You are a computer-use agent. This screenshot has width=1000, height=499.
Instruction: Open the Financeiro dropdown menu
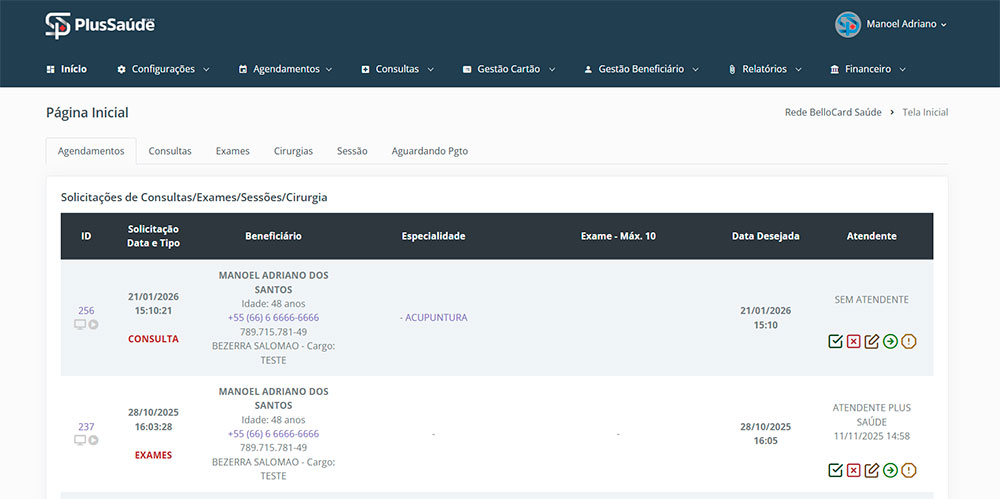click(x=867, y=70)
